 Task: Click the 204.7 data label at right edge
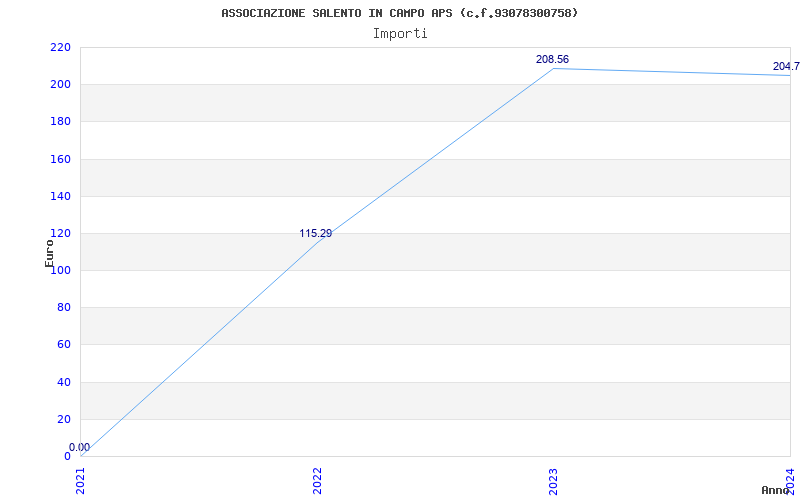pyautogui.click(x=786, y=67)
